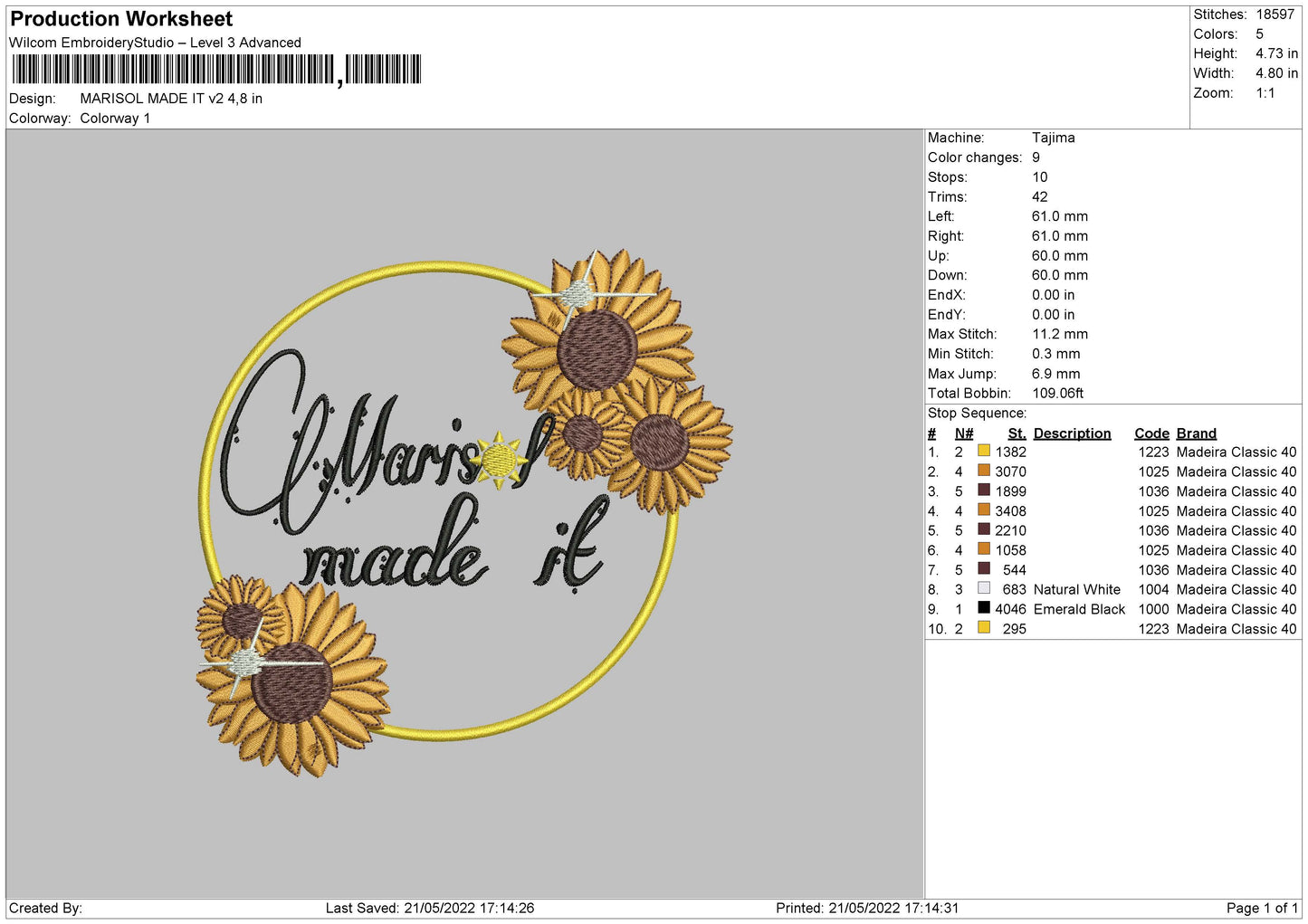Click the Max Stitch value 11.2 mm
The width and height of the screenshot is (1308, 924).
click(x=1060, y=334)
